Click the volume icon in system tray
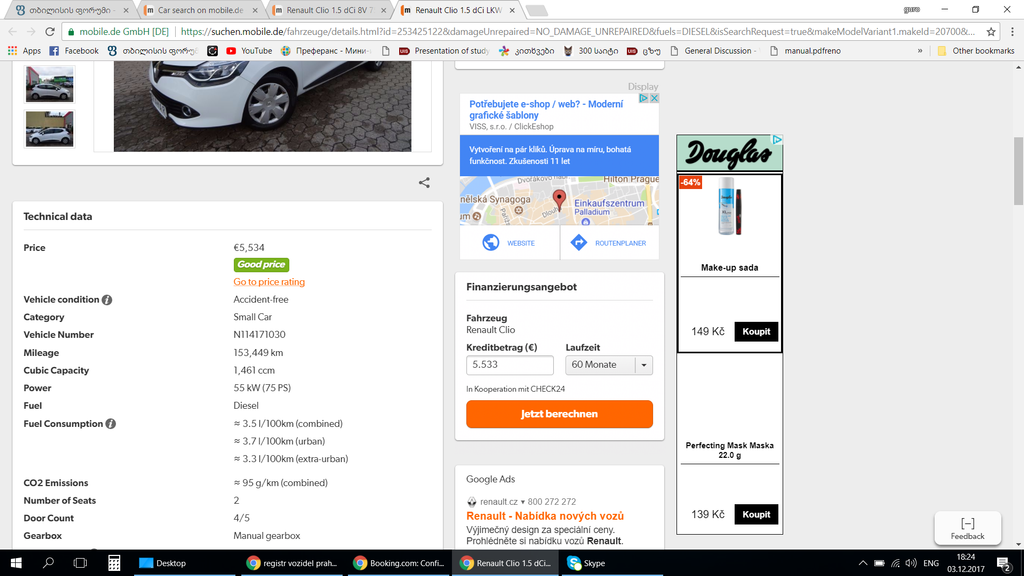This screenshot has width=1024, height=576. pyautogui.click(x=911, y=563)
